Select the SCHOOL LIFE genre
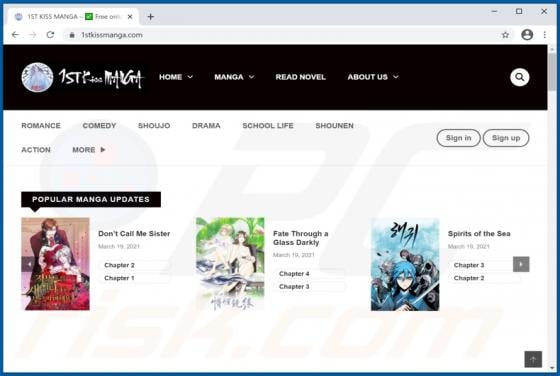The width and height of the screenshot is (560, 376). [268, 125]
